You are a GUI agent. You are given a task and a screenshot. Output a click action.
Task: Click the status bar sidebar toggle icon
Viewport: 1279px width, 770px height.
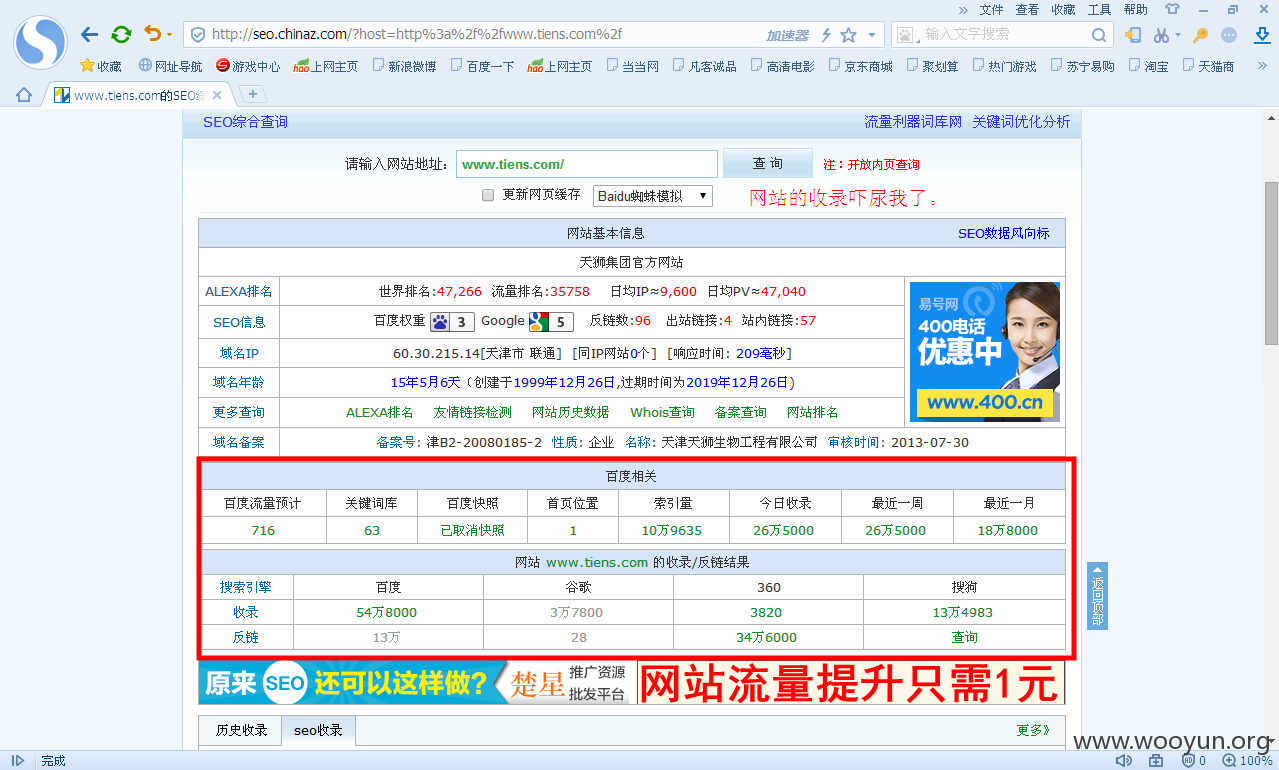point(17,761)
